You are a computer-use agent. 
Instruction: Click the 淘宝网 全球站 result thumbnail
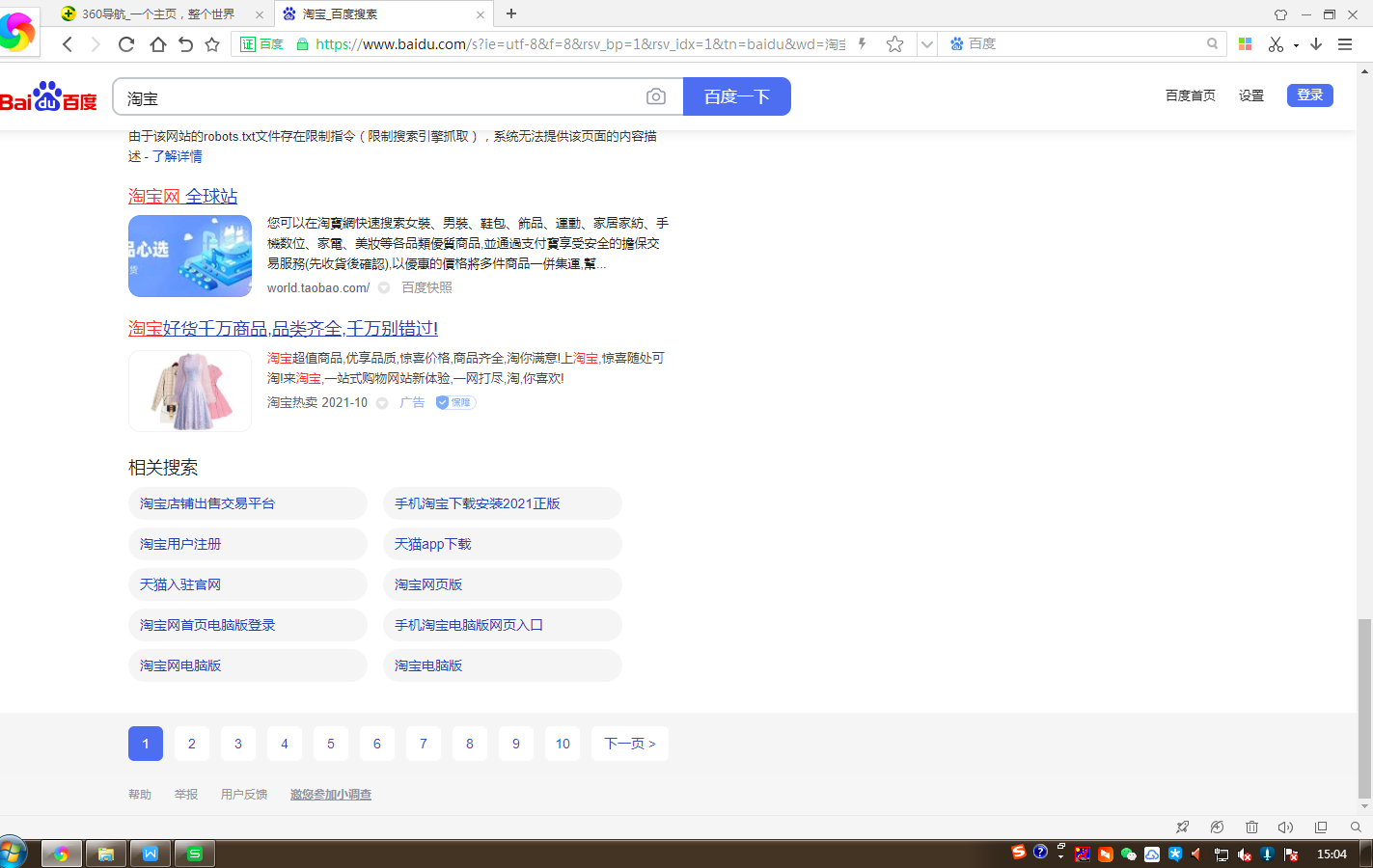[190, 256]
